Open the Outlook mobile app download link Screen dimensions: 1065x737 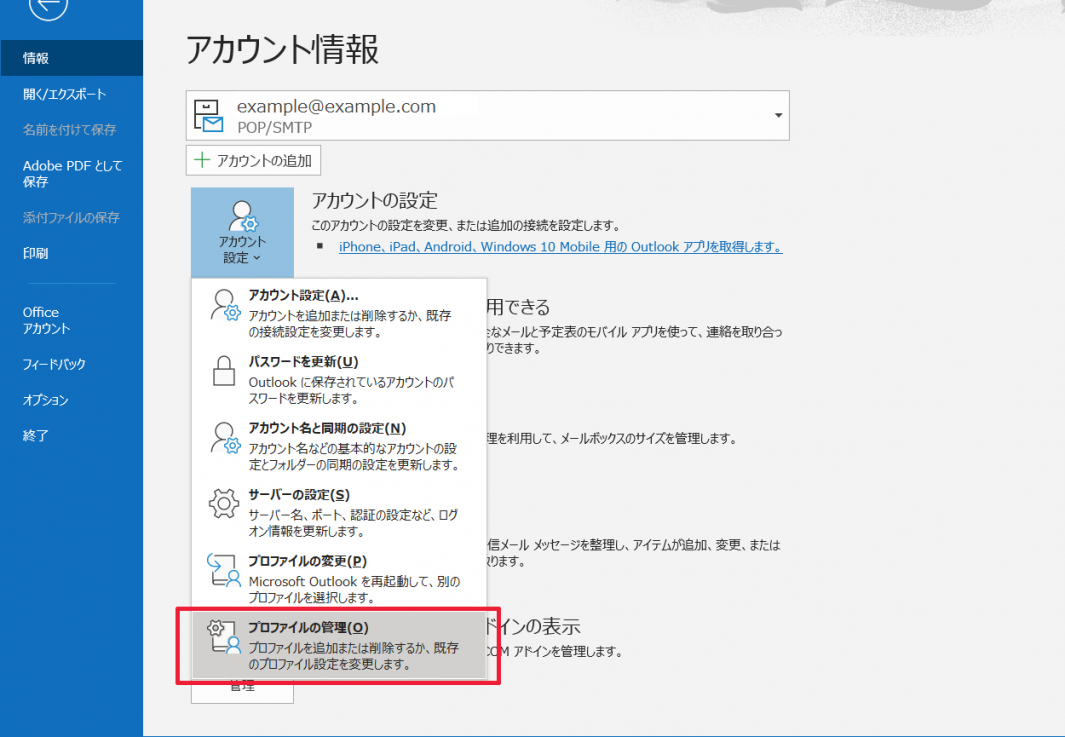tap(560, 246)
